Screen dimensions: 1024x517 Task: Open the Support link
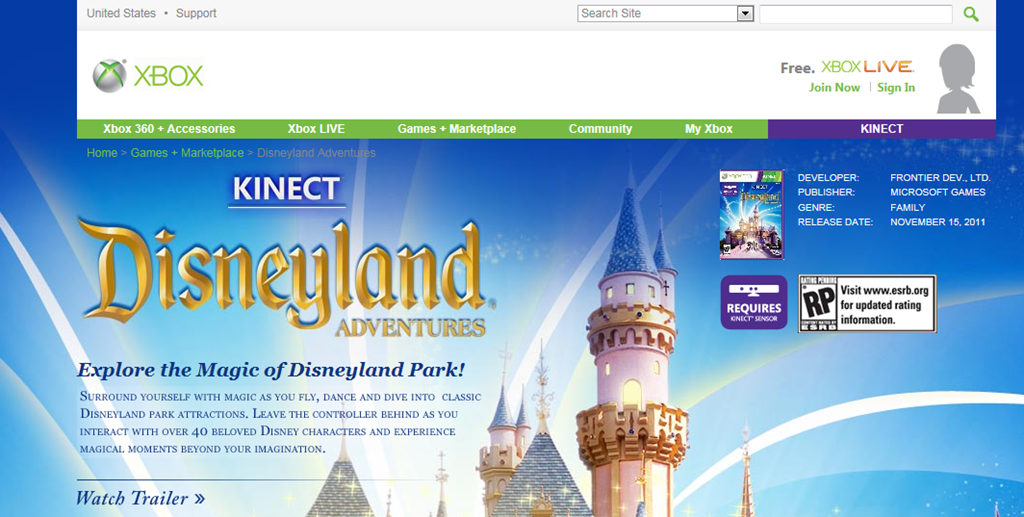[x=196, y=13]
